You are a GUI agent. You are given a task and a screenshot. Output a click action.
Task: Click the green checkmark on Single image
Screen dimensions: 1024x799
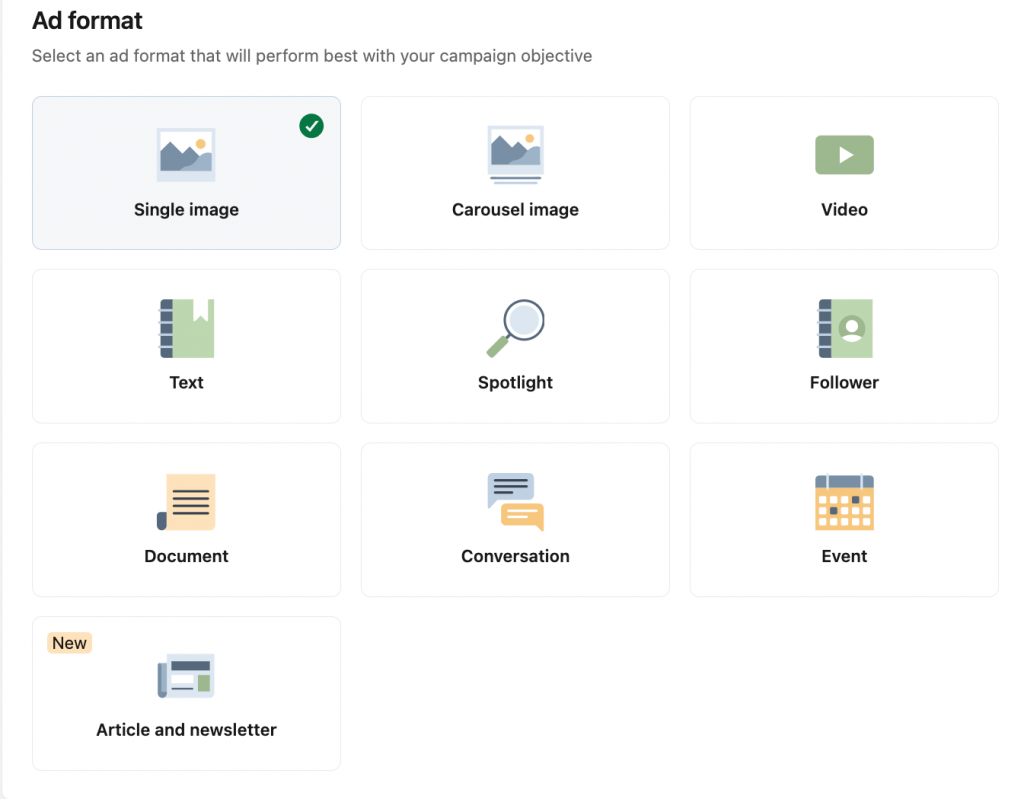coord(311,126)
